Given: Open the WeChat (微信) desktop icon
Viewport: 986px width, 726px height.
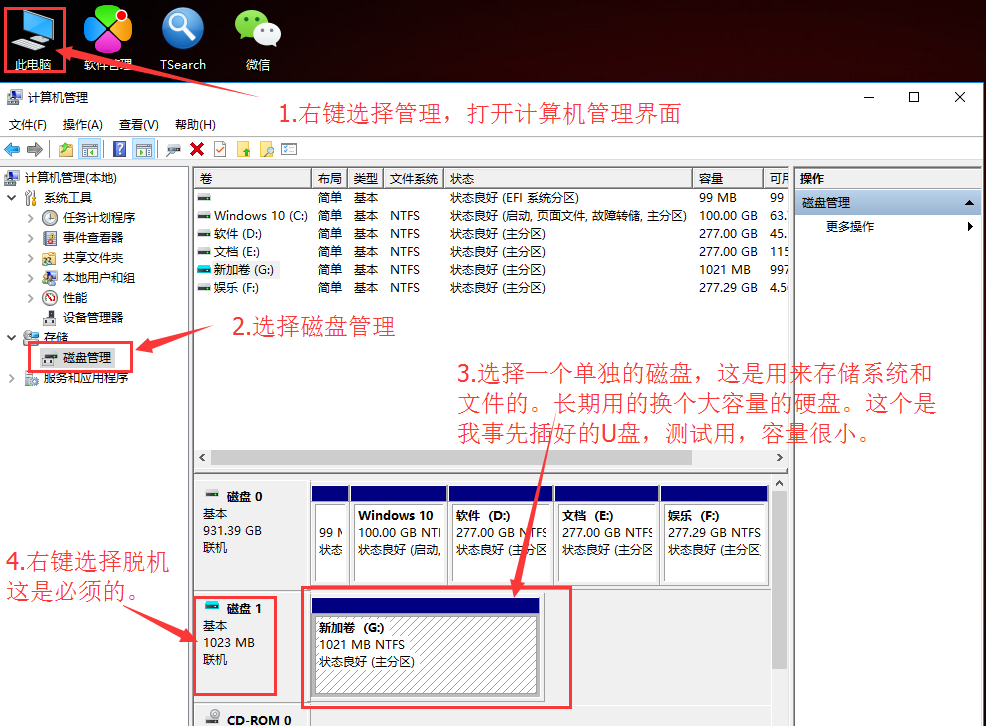Looking at the screenshot, I should click(257, 38).
